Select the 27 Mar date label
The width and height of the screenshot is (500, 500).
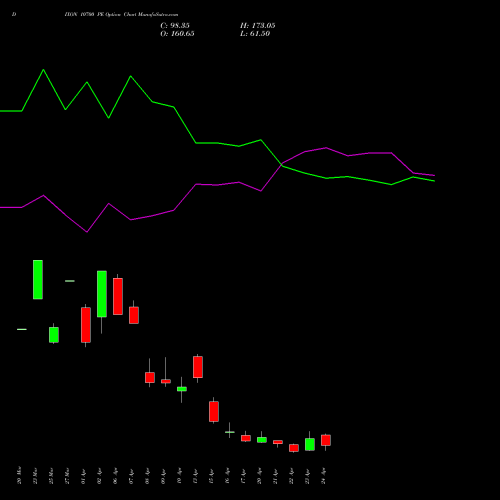pyautogui.click(x=67, y=475)
